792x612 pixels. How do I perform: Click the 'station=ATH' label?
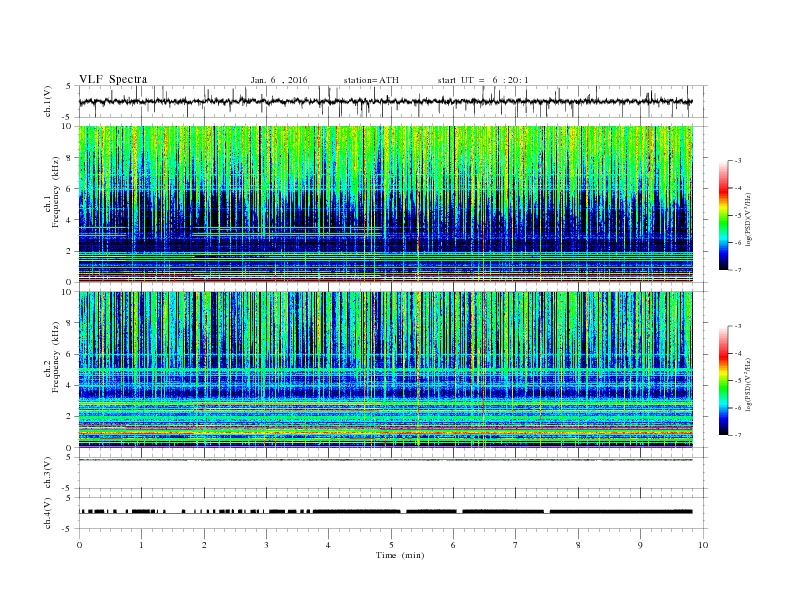coord(371,80)
